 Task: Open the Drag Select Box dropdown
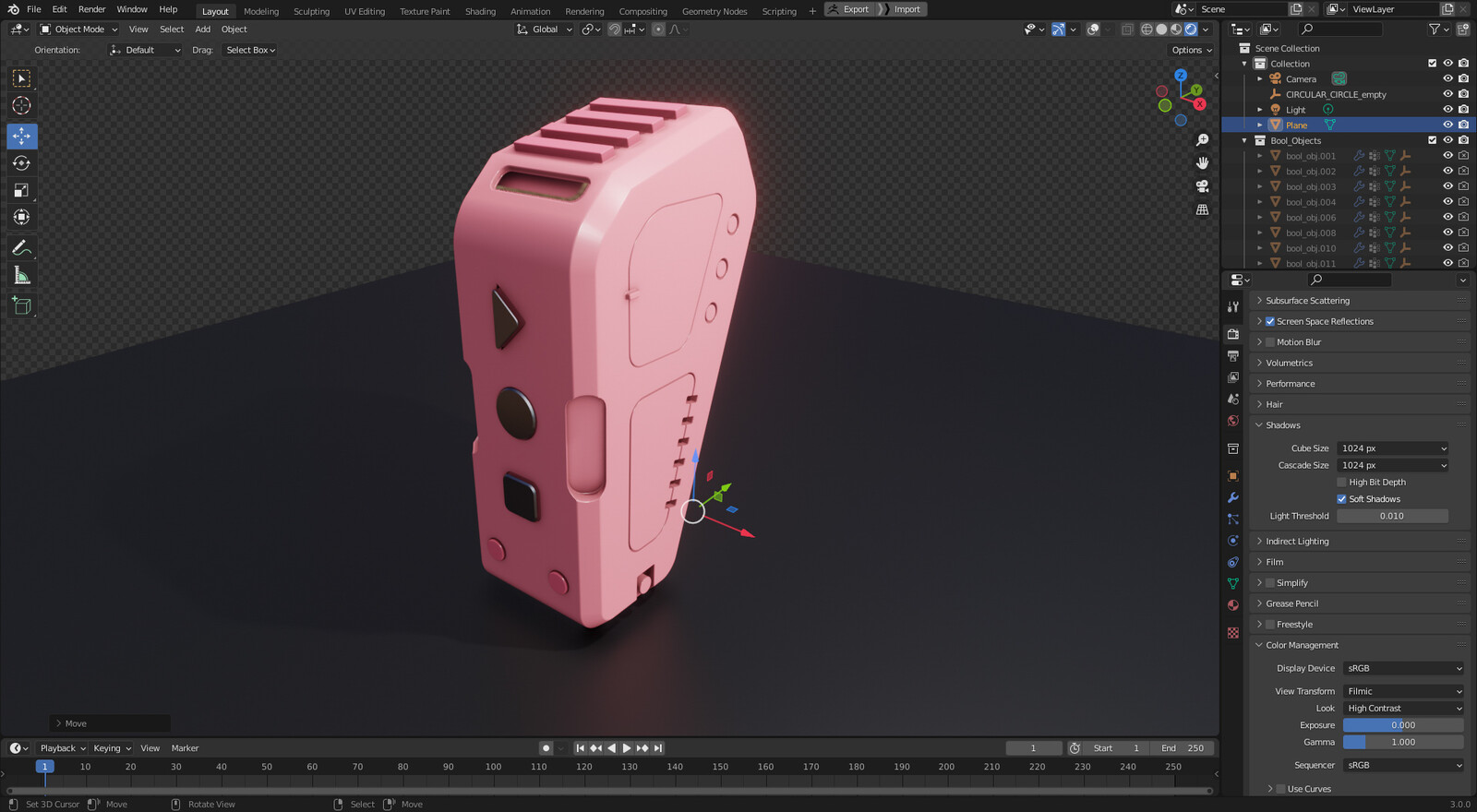(x=250, y=50)
